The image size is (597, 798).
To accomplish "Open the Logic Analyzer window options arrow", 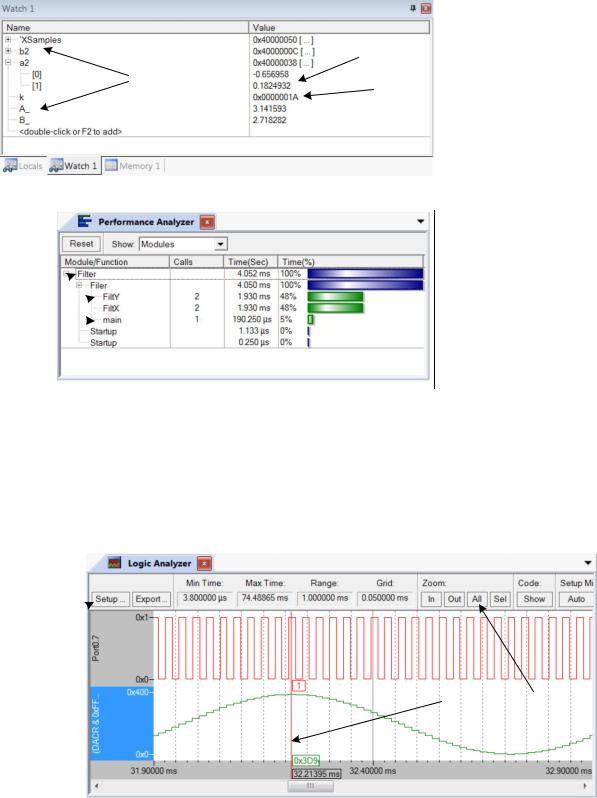I will click(588, 563).
